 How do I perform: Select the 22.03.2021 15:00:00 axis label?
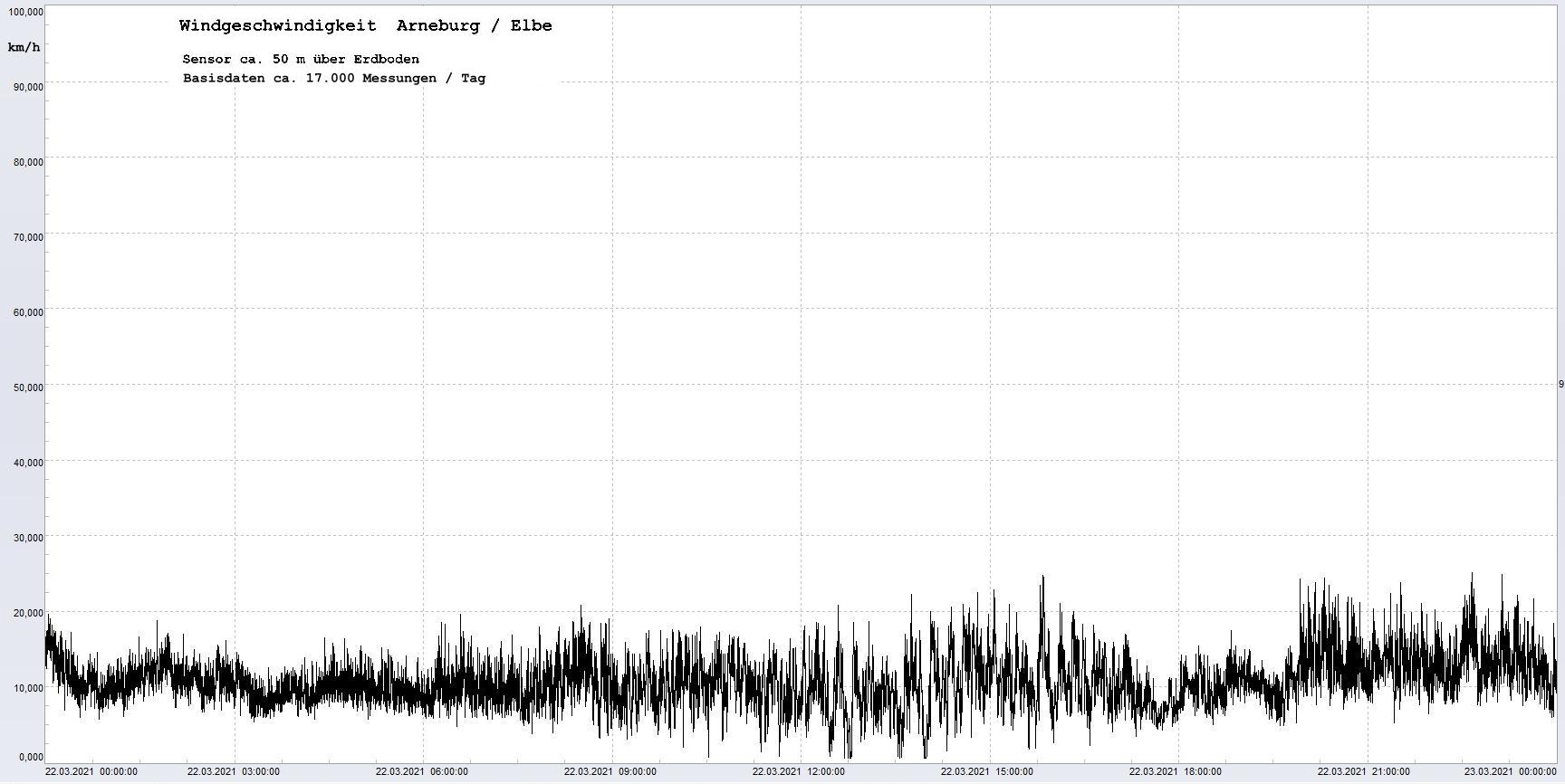[986, 772]
